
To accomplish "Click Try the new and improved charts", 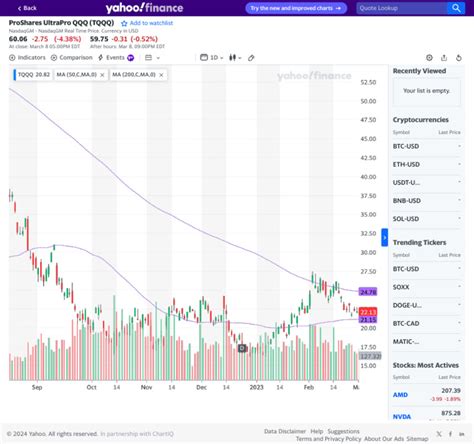I will coord(296,8).
